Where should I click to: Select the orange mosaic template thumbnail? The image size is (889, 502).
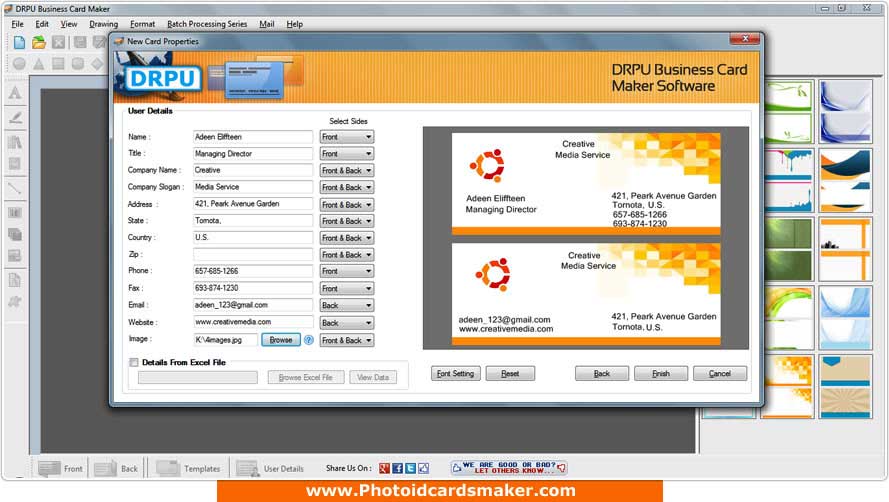[788, 387]
